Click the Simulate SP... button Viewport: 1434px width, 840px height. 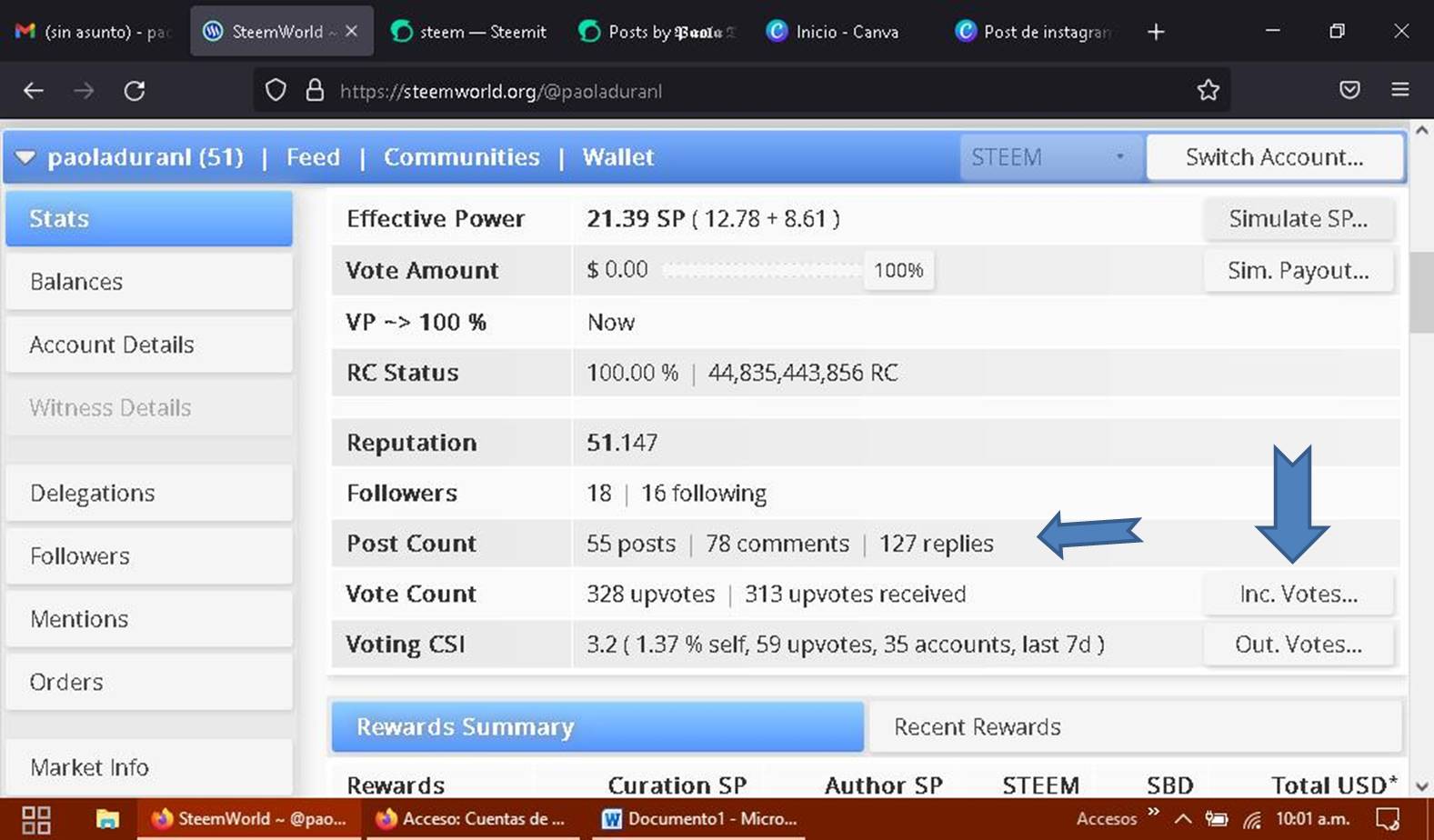click(x=1299, y=218)
